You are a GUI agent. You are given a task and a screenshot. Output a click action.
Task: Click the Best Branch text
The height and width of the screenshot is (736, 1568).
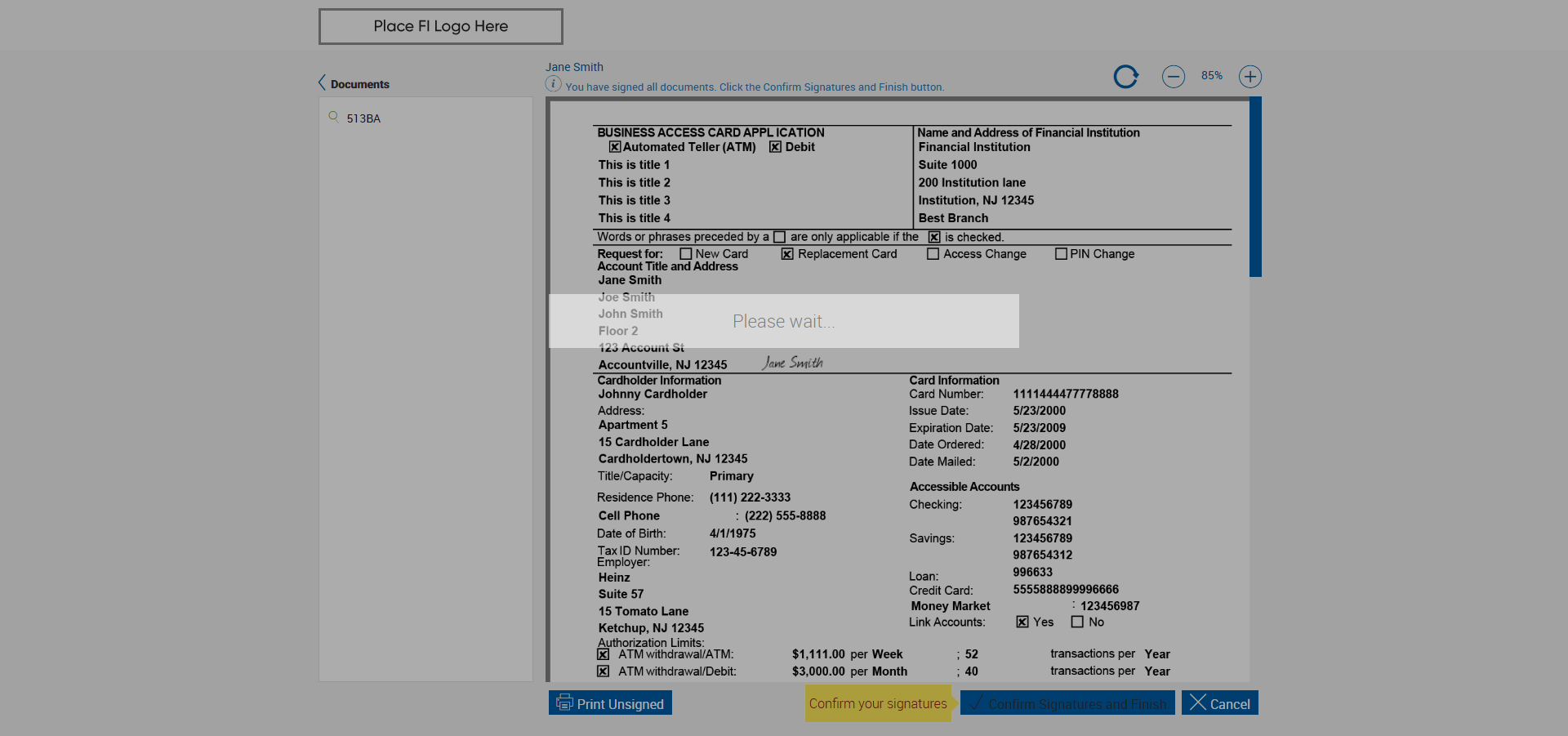tap(953, 218)
